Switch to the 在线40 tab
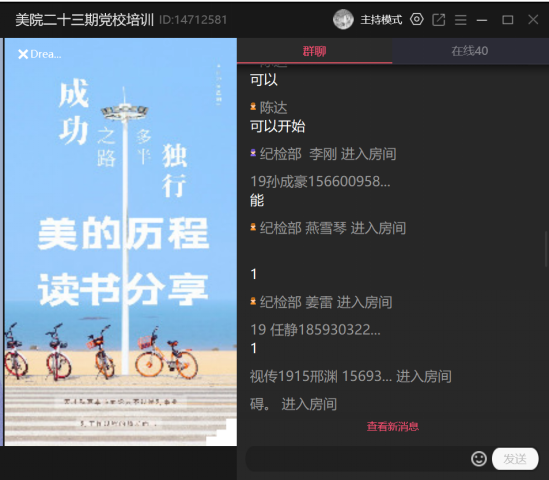549x480 pixels. (x=470, y=51)
